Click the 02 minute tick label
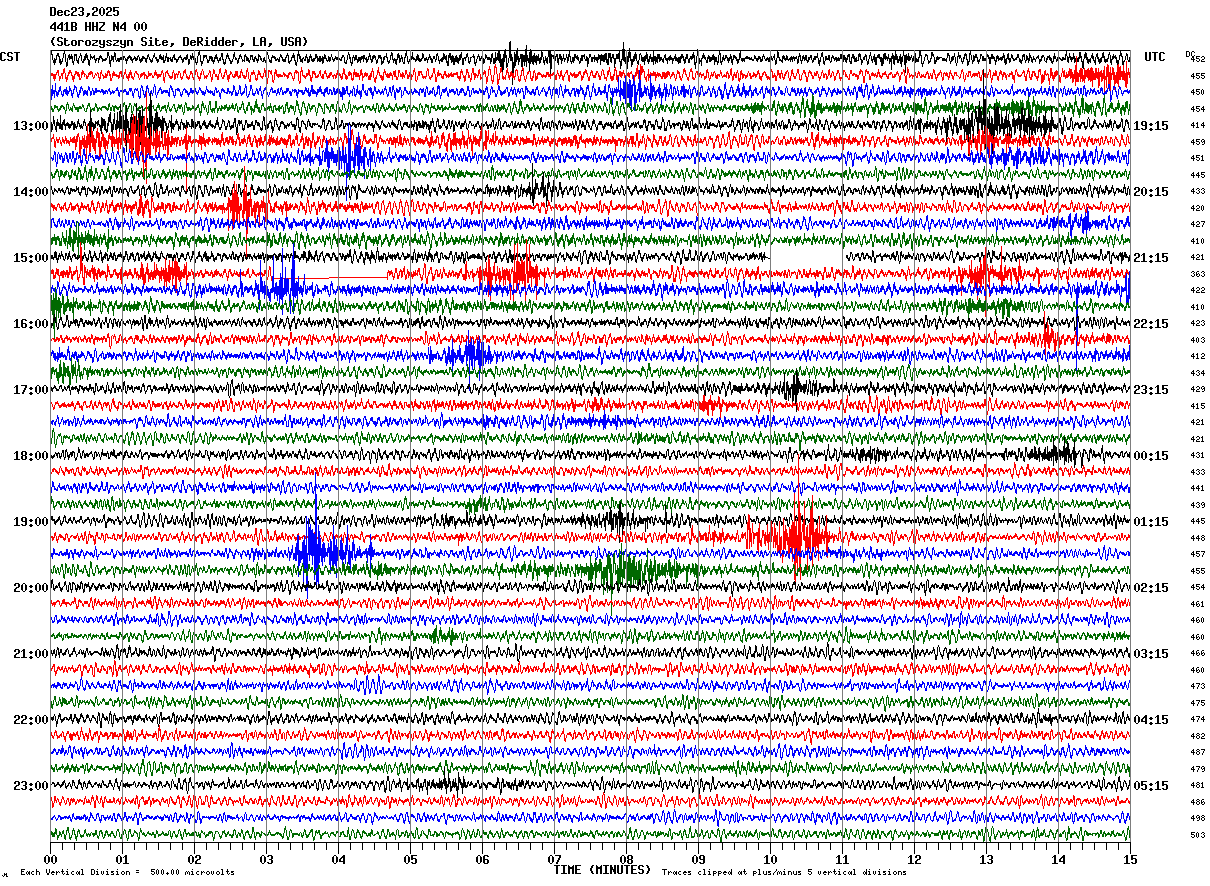The width and height of the screenshot is (1210, 886). pos(194,859)
